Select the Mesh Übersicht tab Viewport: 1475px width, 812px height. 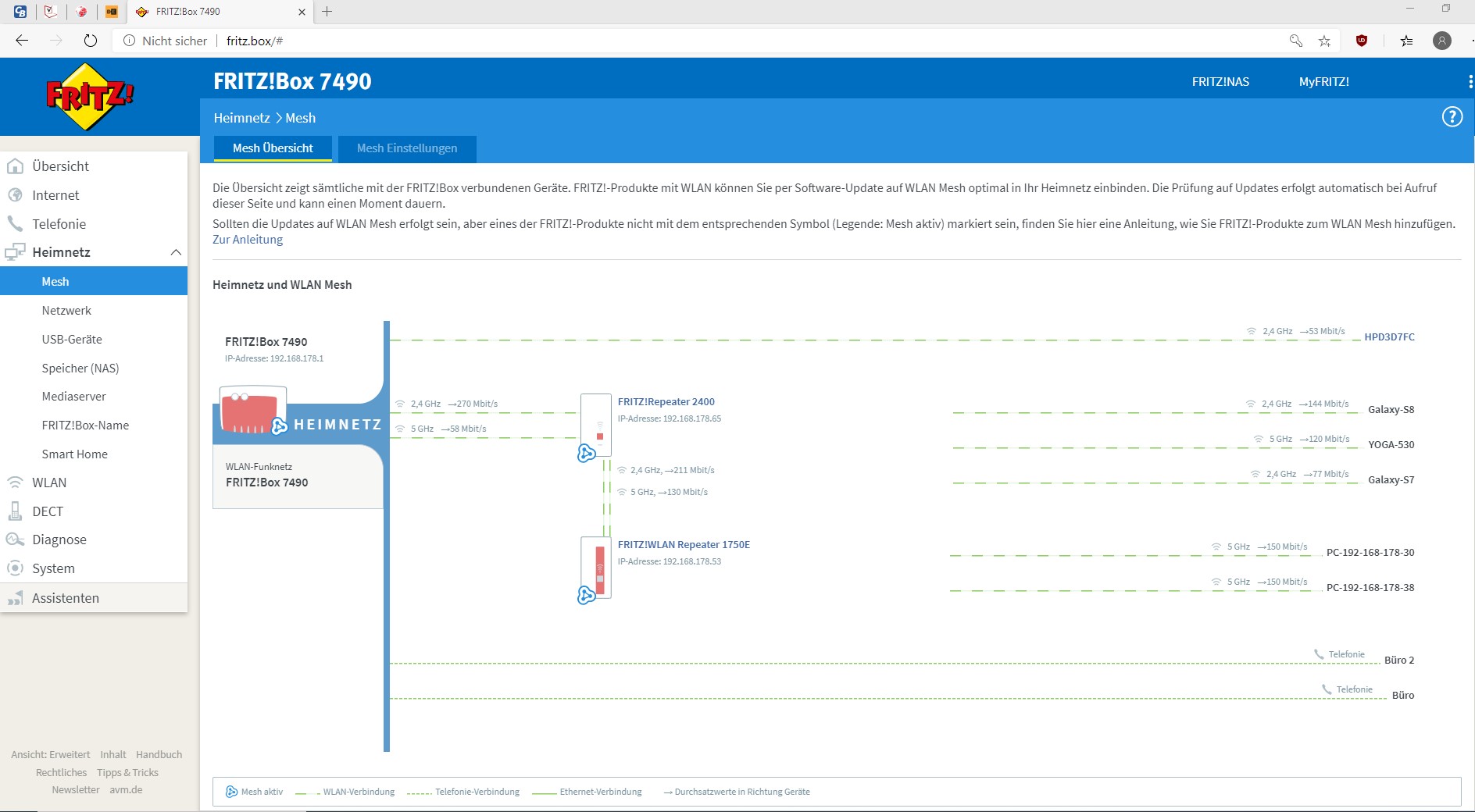(273, 148)
